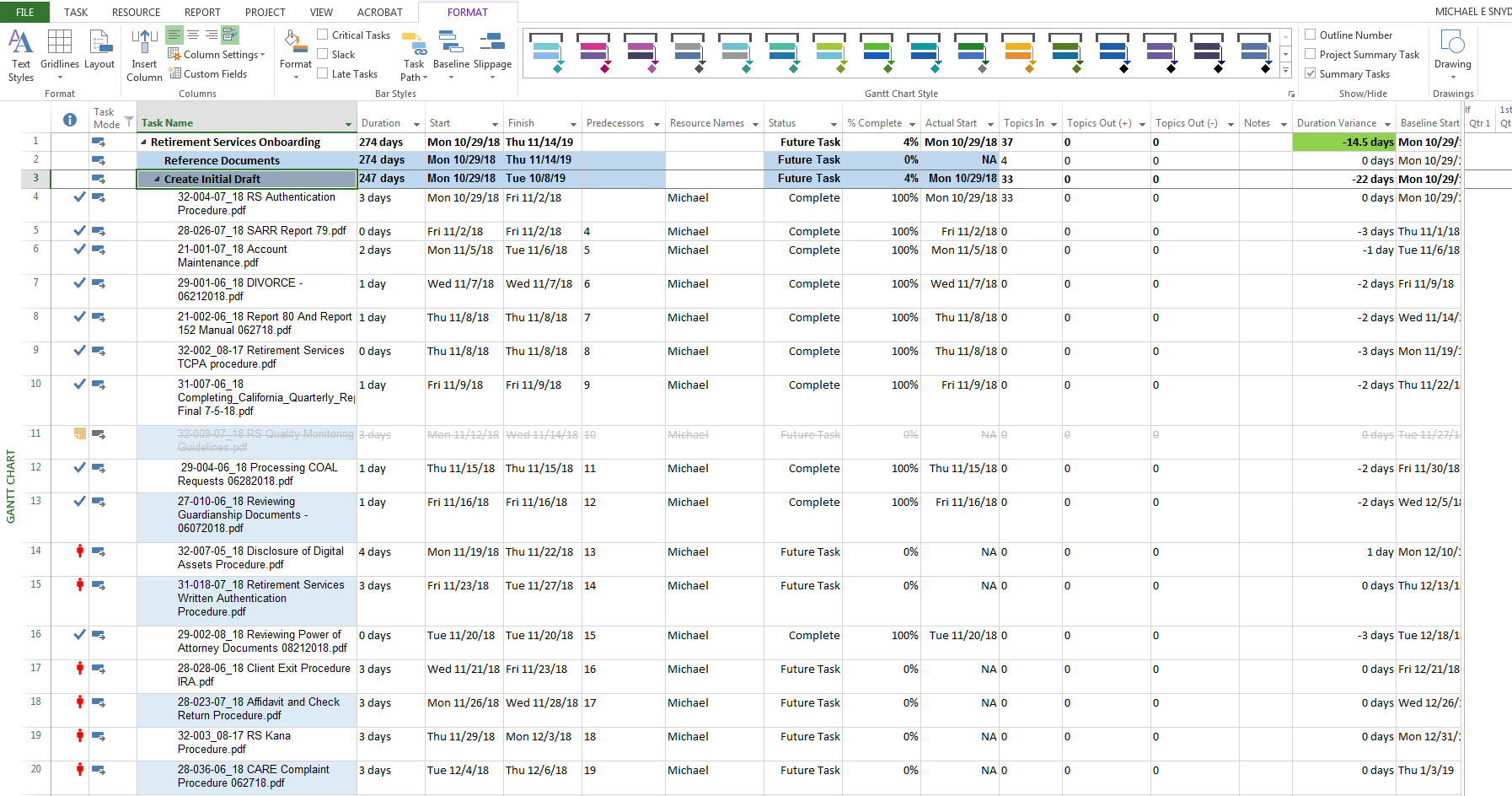Image resolution: width=1512 pixels, height=796 pixels.
Task: Select the orange Gantt style swatch
Action: pyautogui.click(x=1019, y=52)
